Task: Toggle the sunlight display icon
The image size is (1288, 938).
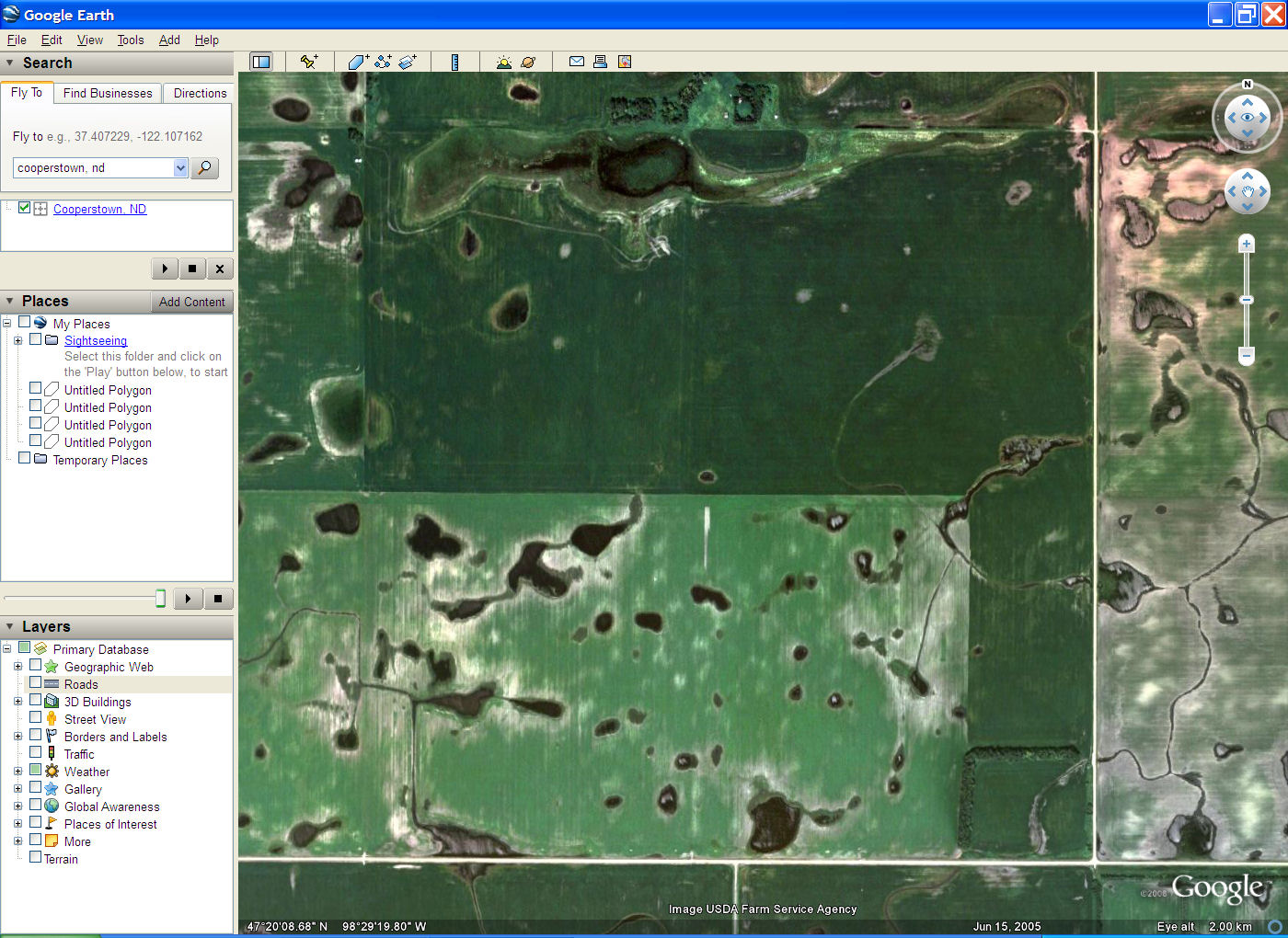Action: (503, 62)
